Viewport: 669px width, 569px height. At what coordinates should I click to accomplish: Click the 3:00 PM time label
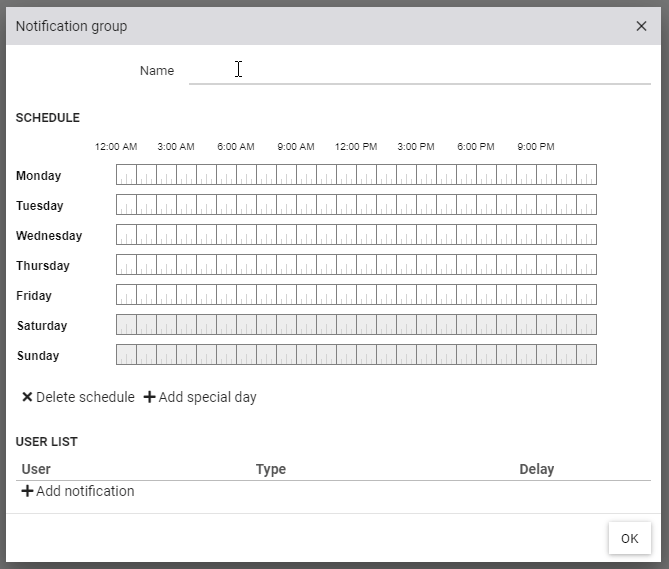click(x=416, y=147)
